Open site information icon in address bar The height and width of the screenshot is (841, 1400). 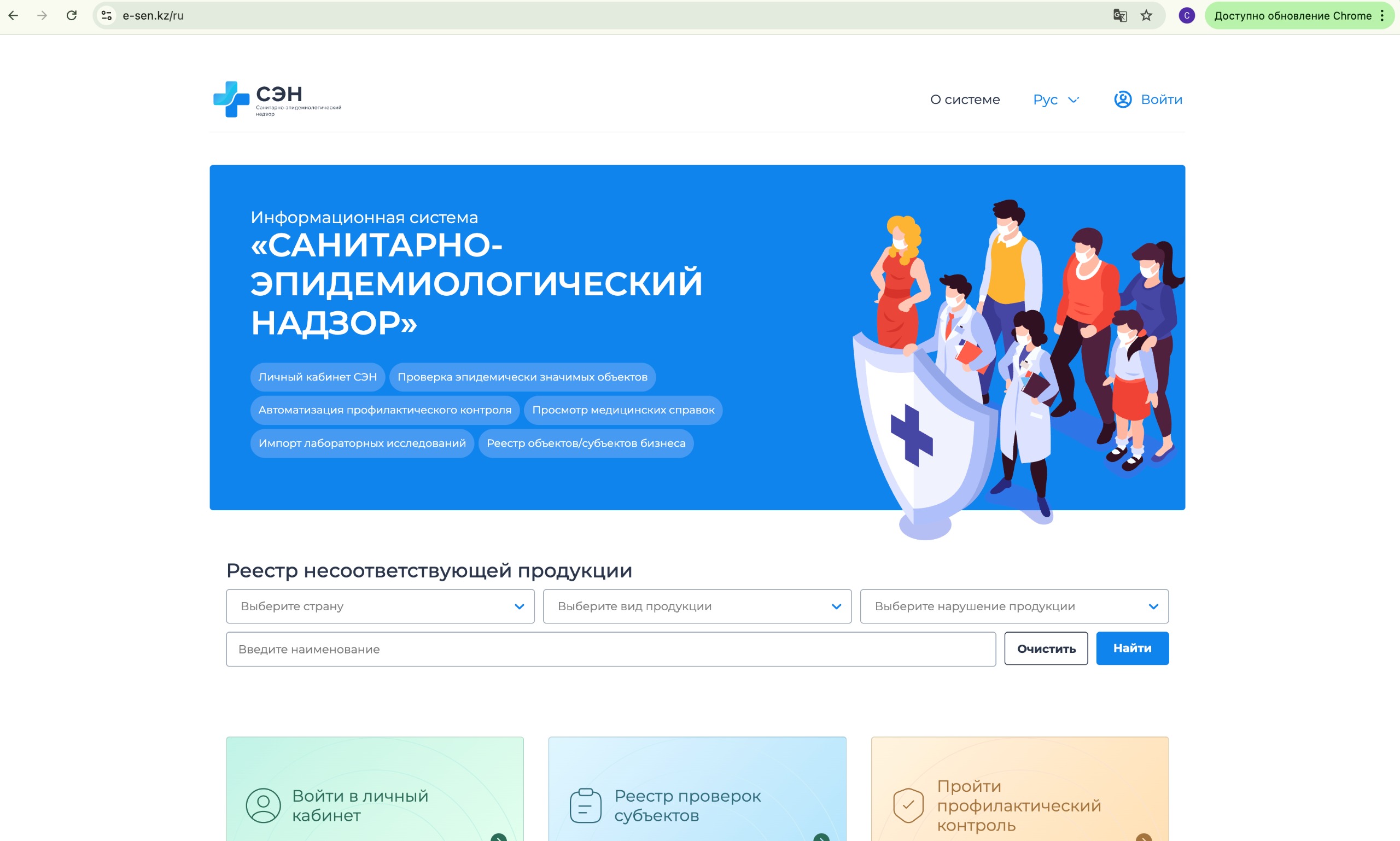[x=107, y=15]
